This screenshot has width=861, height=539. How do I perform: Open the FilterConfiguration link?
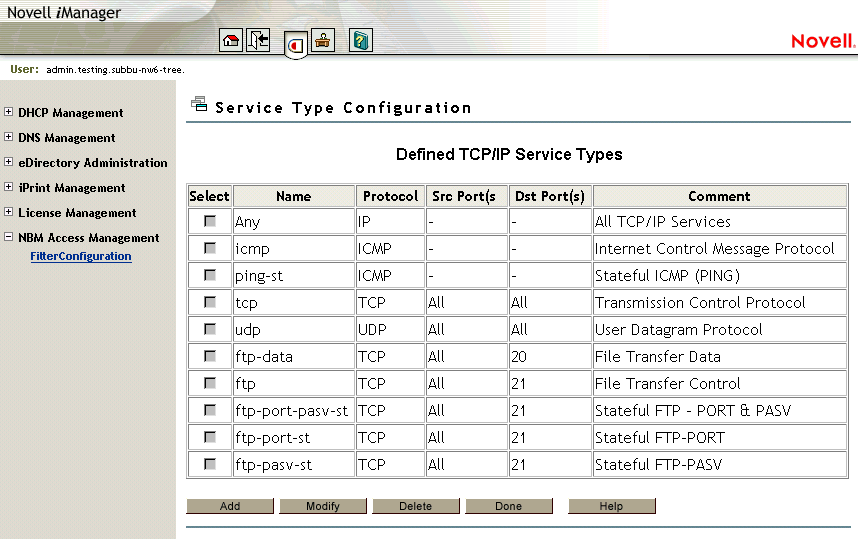coord(81,257)
